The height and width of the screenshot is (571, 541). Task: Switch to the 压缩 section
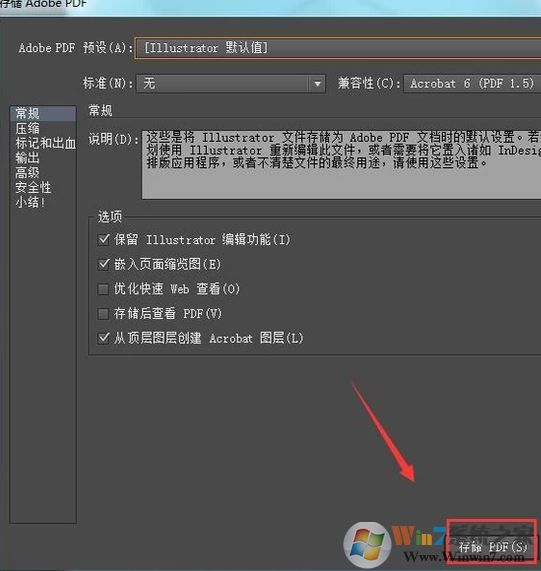(x=43, y=128)
